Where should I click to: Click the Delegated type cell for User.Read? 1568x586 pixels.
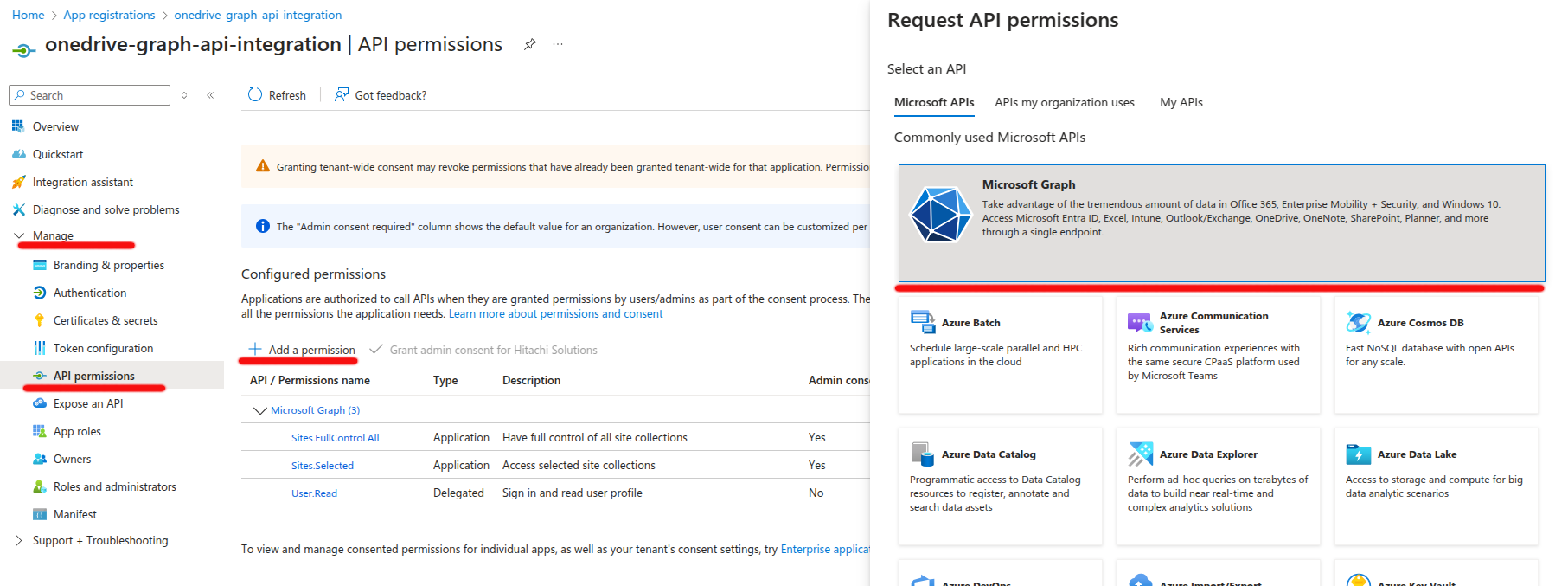click(x=458, y=493)
